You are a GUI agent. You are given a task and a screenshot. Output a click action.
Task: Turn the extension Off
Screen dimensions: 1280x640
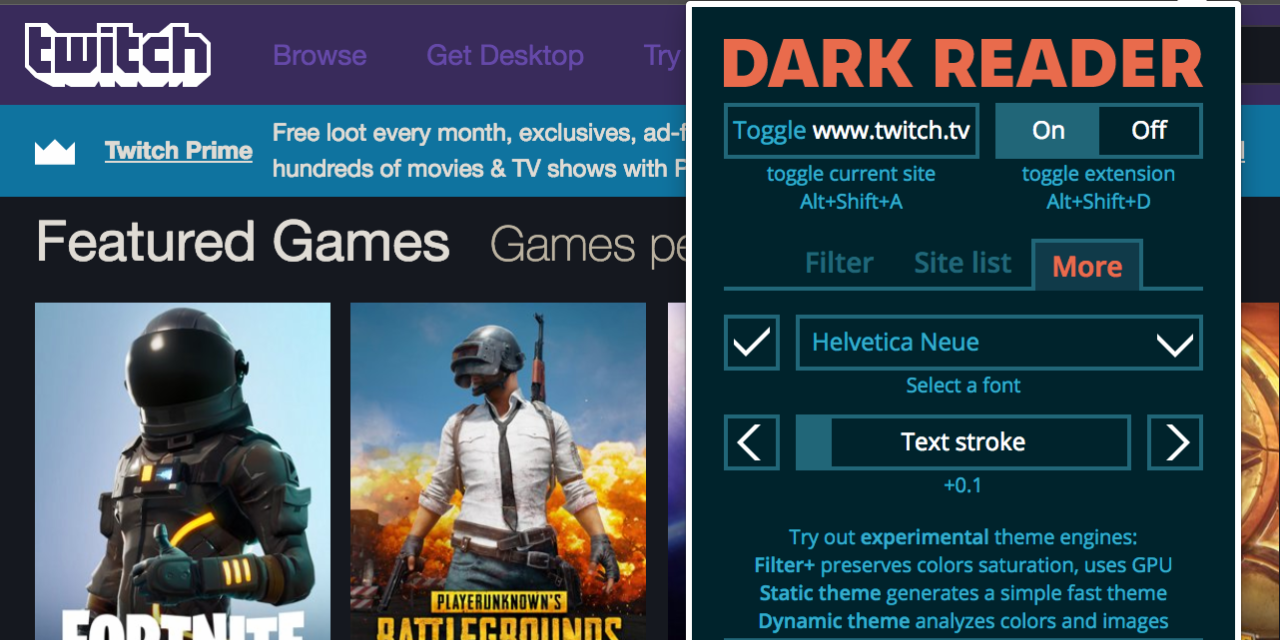coord(1148,130)
